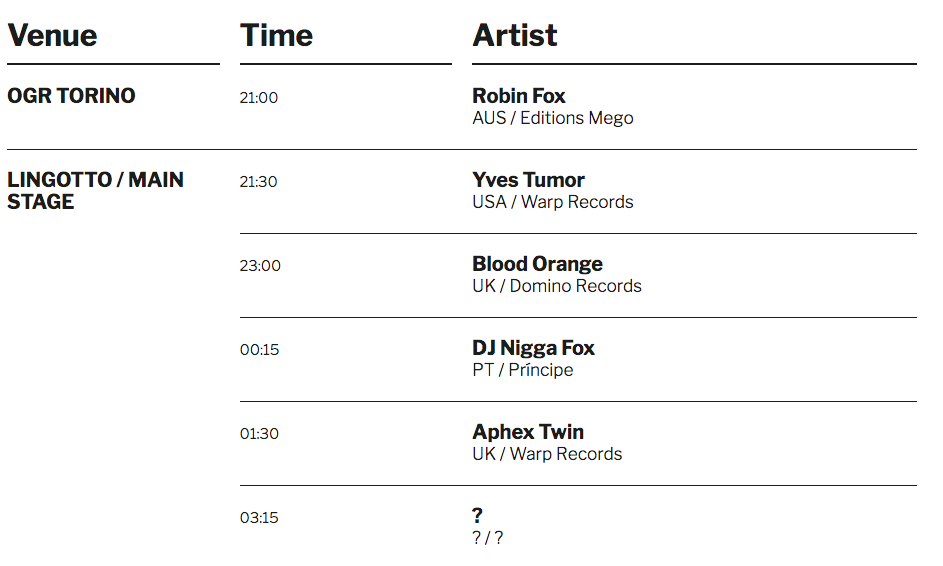Open the DJ Nigga Fox artist entry

point(533,348)
